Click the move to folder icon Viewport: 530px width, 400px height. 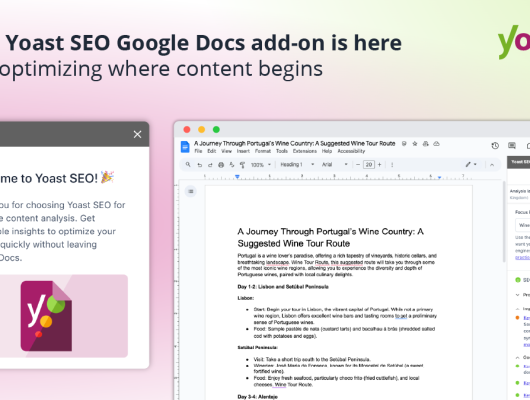(x=426, y=144)
